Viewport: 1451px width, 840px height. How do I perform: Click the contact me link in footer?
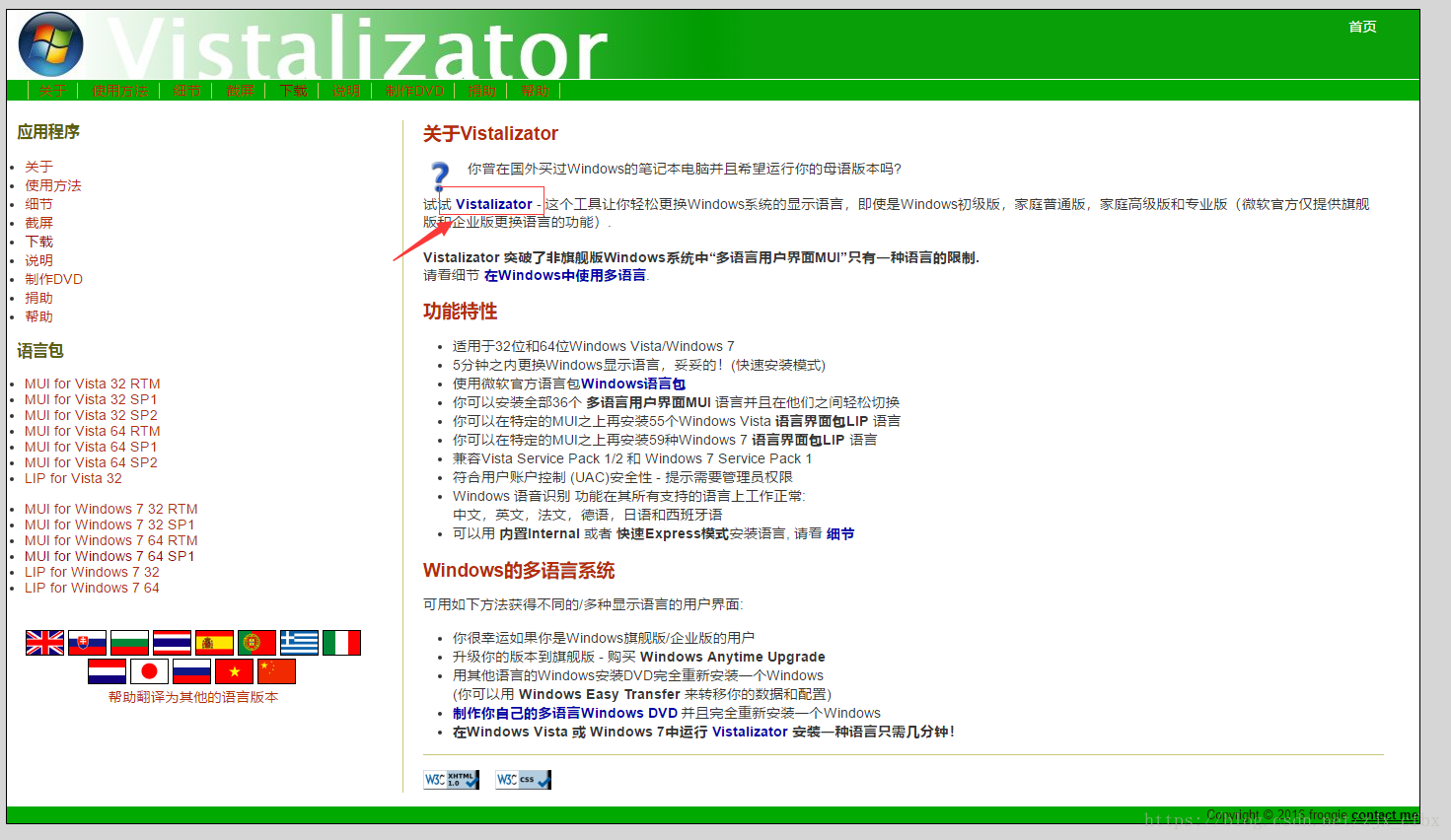(1385, 815)
